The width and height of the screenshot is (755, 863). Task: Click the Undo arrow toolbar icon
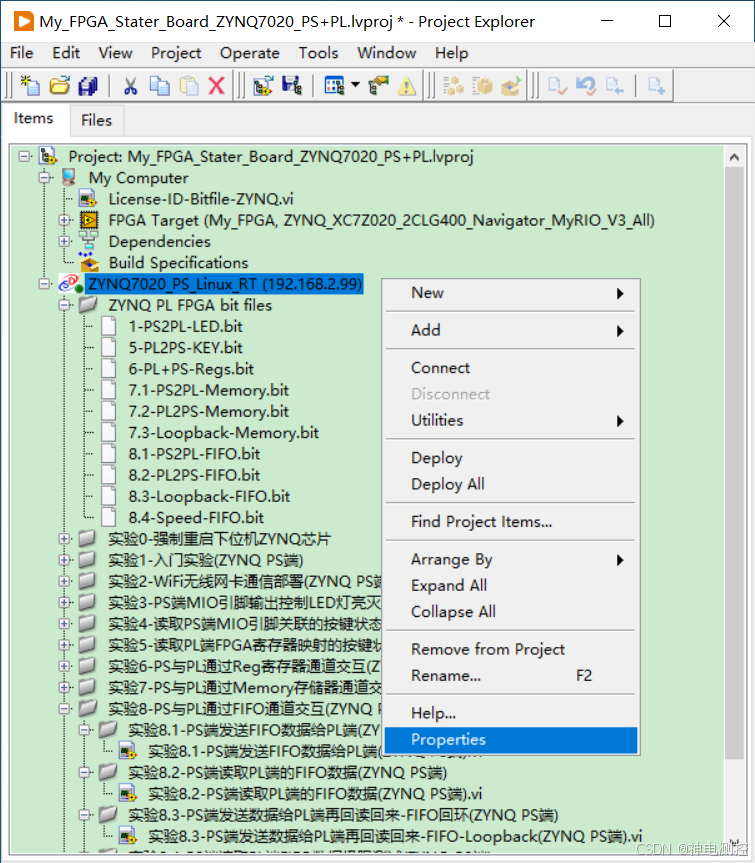pos(586,86)
